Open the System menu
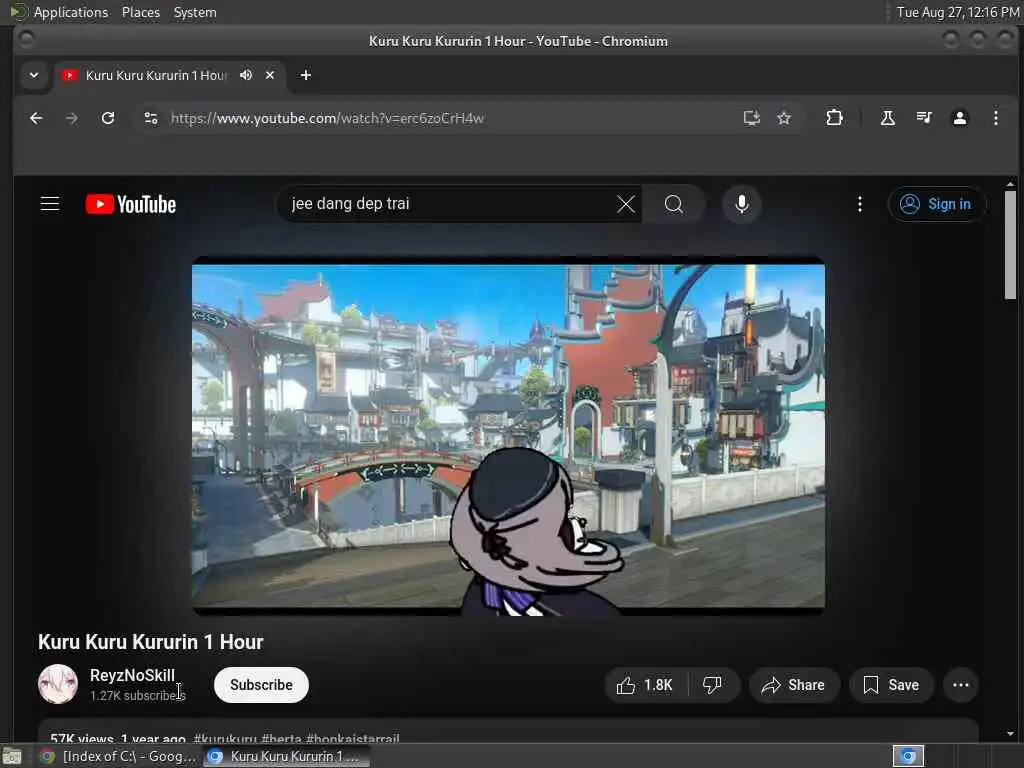The width and height of the screenshot is (1024, 768). 195,12
